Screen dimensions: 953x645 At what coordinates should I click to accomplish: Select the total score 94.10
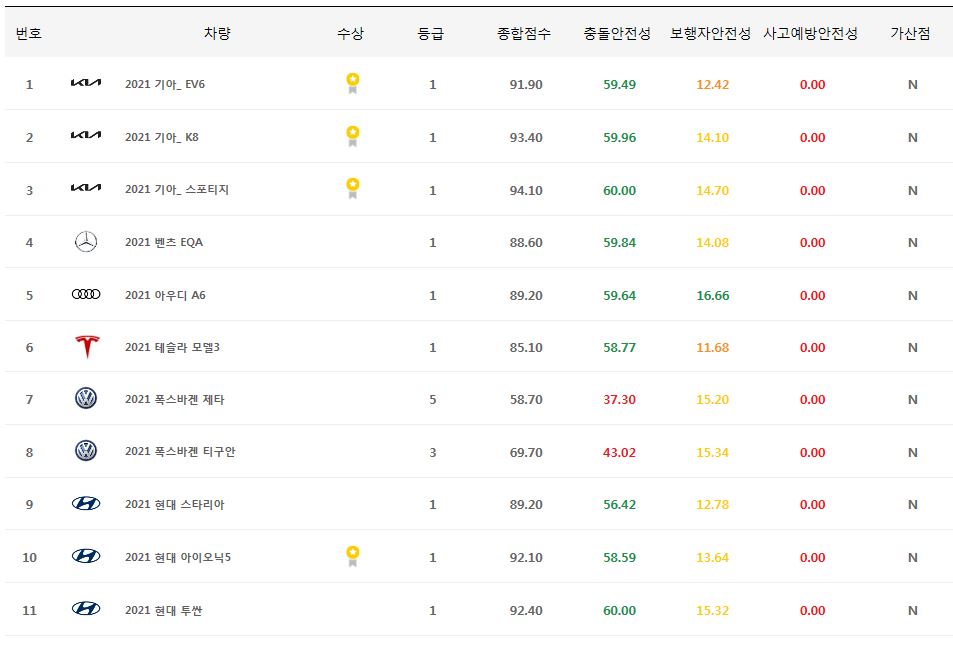526,190
